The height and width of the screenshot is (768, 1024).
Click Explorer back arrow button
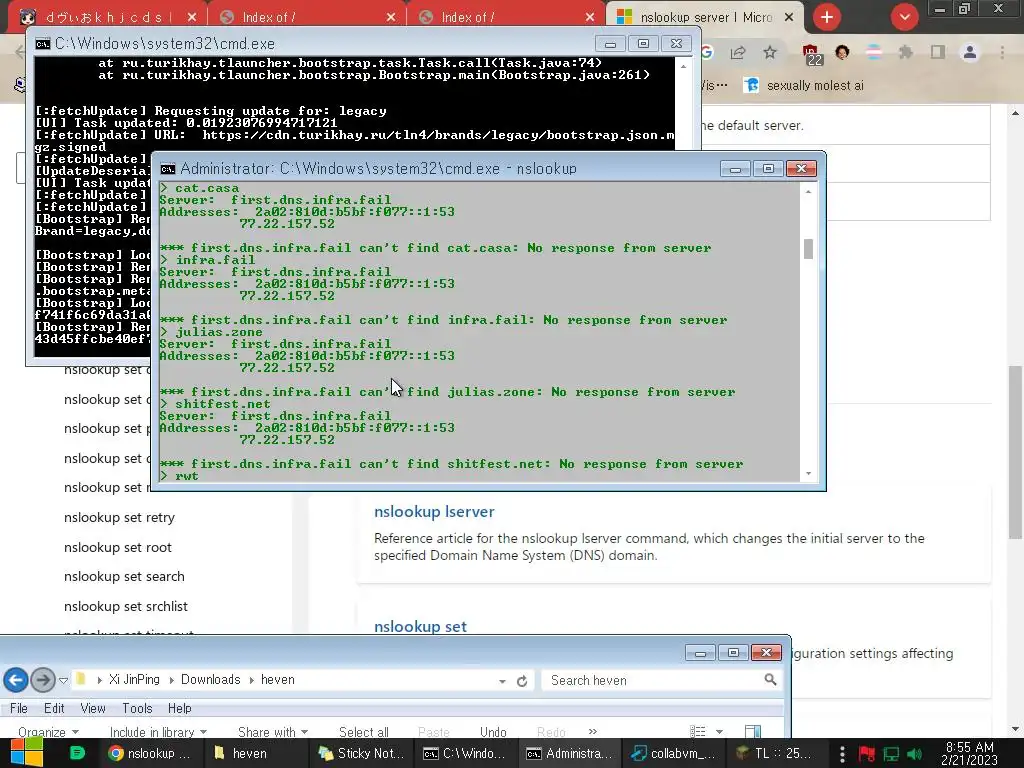16,680
